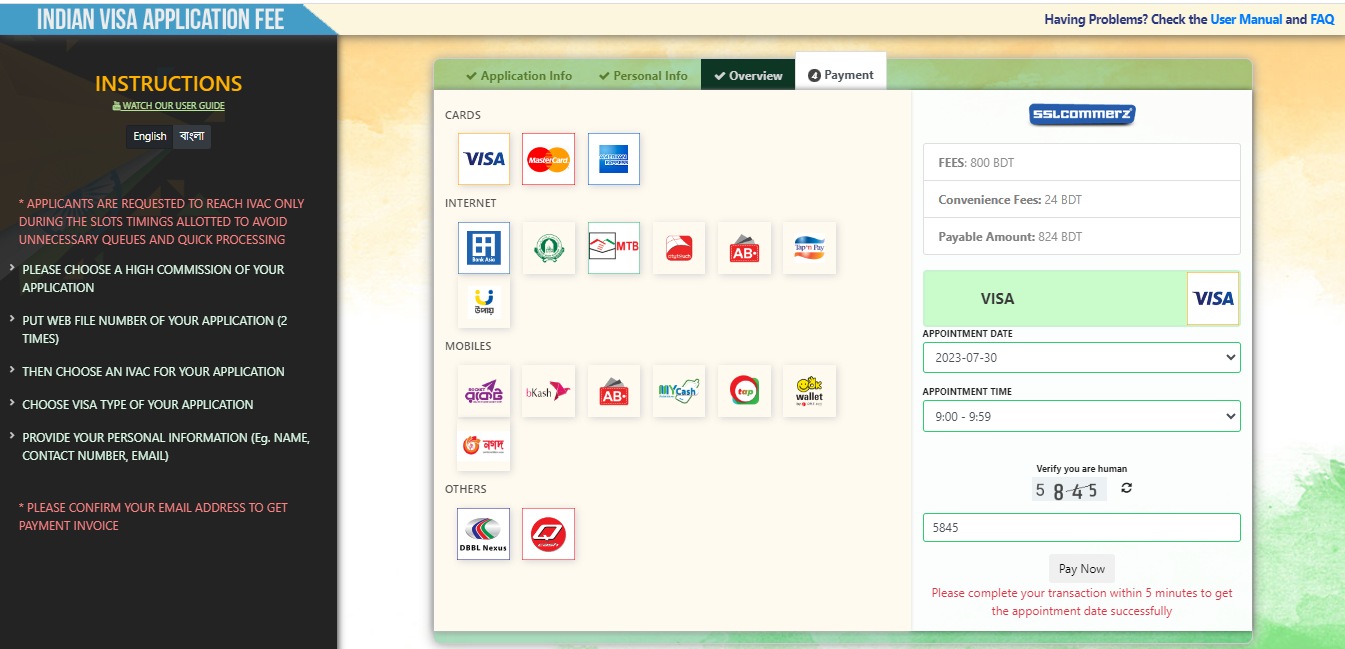Select MTB internet banking

pyautogui.click(x=614, y=248)
